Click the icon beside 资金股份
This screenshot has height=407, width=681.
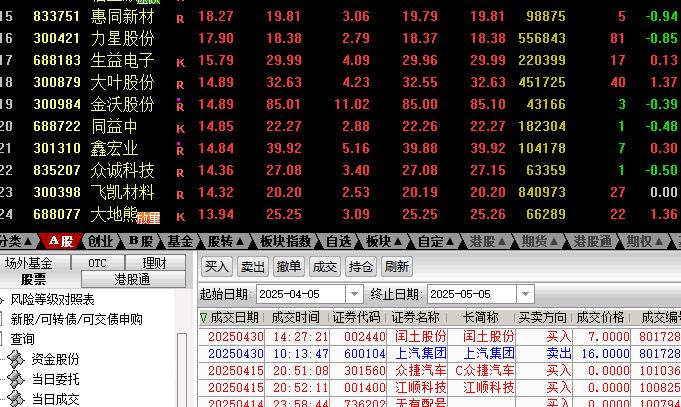pos(16,359)
